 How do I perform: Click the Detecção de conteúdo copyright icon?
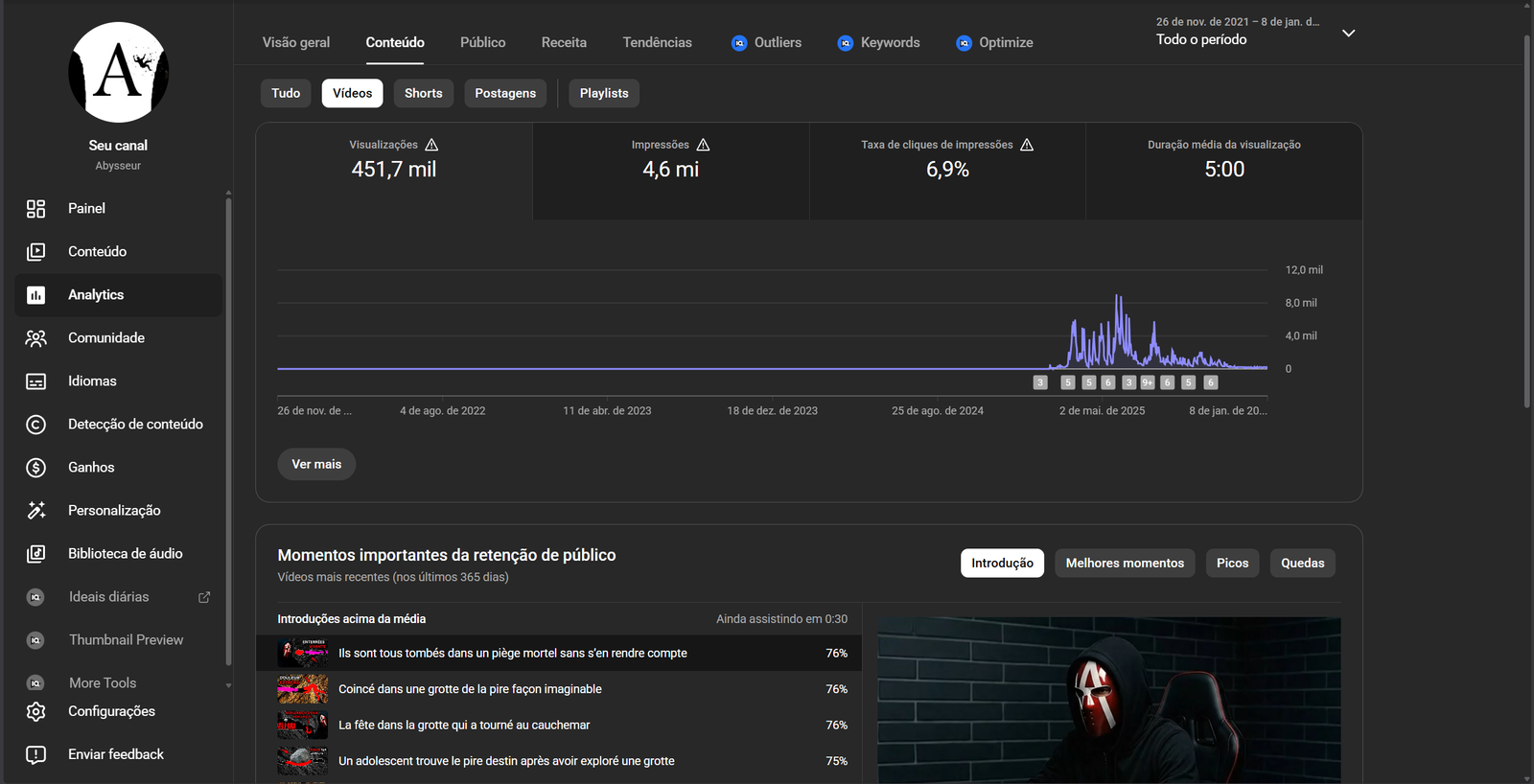35,425
